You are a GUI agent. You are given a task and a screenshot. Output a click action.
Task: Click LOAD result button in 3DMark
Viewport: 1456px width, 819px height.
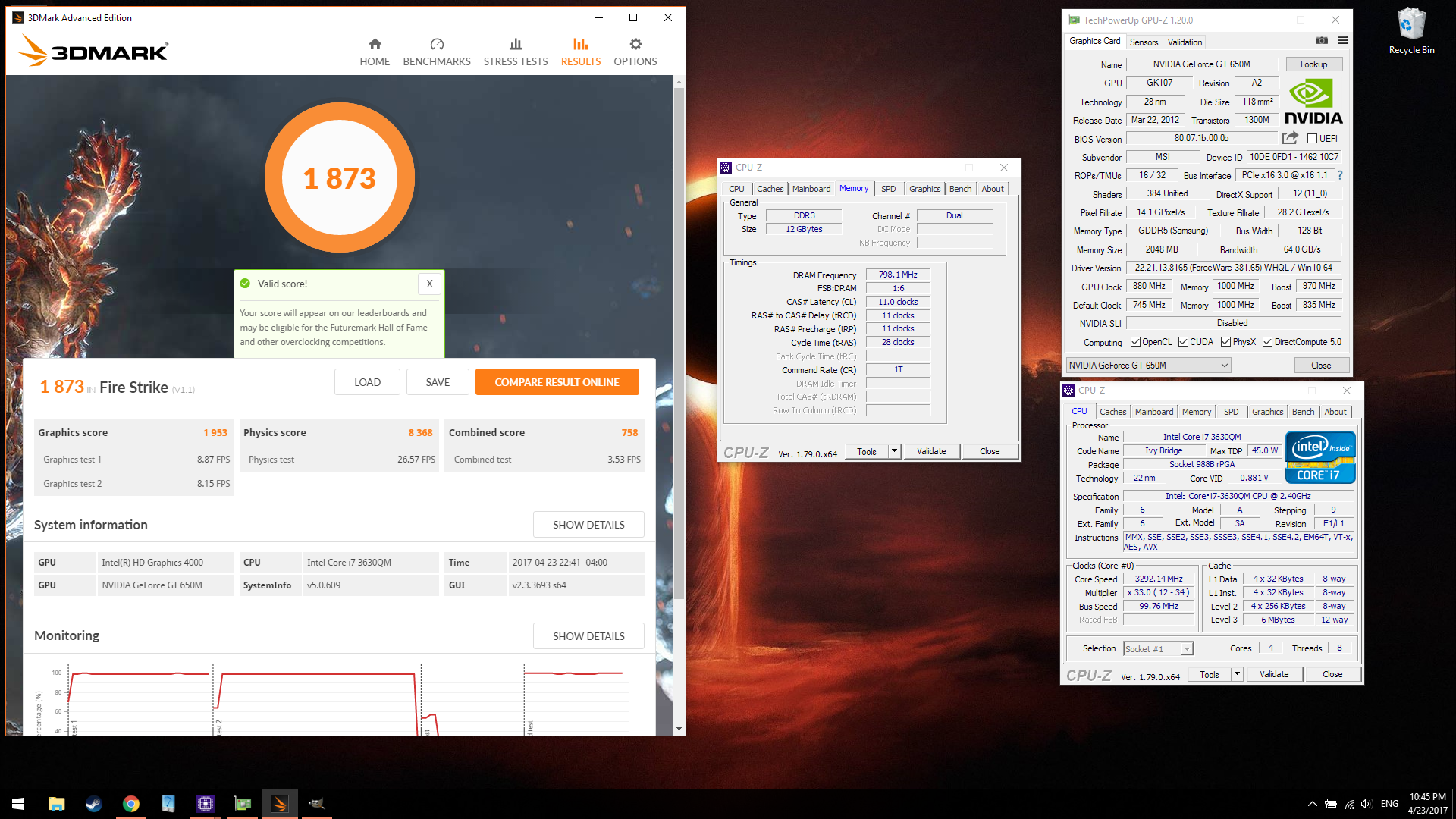[x=367, y=382]
